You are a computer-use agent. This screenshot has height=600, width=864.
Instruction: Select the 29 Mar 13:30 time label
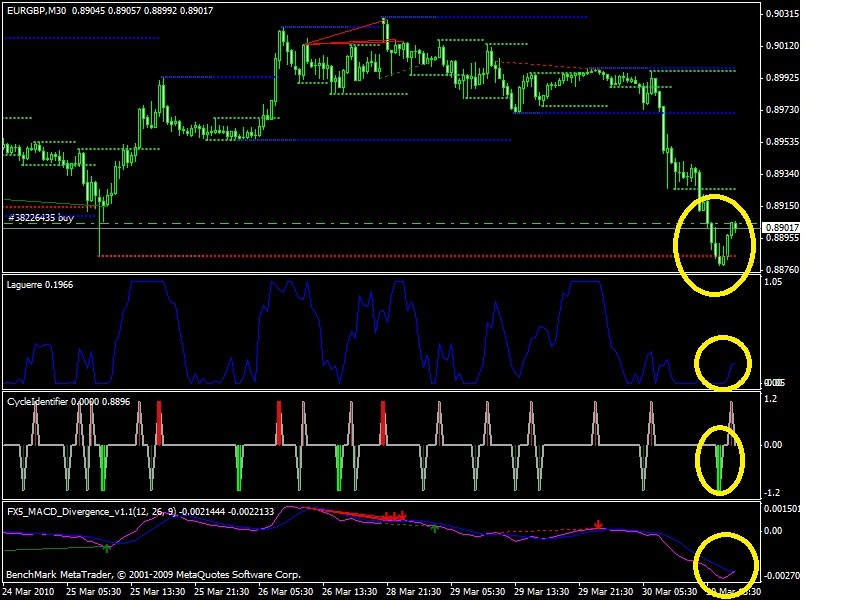pyautogui.click(x=541, y=591)
